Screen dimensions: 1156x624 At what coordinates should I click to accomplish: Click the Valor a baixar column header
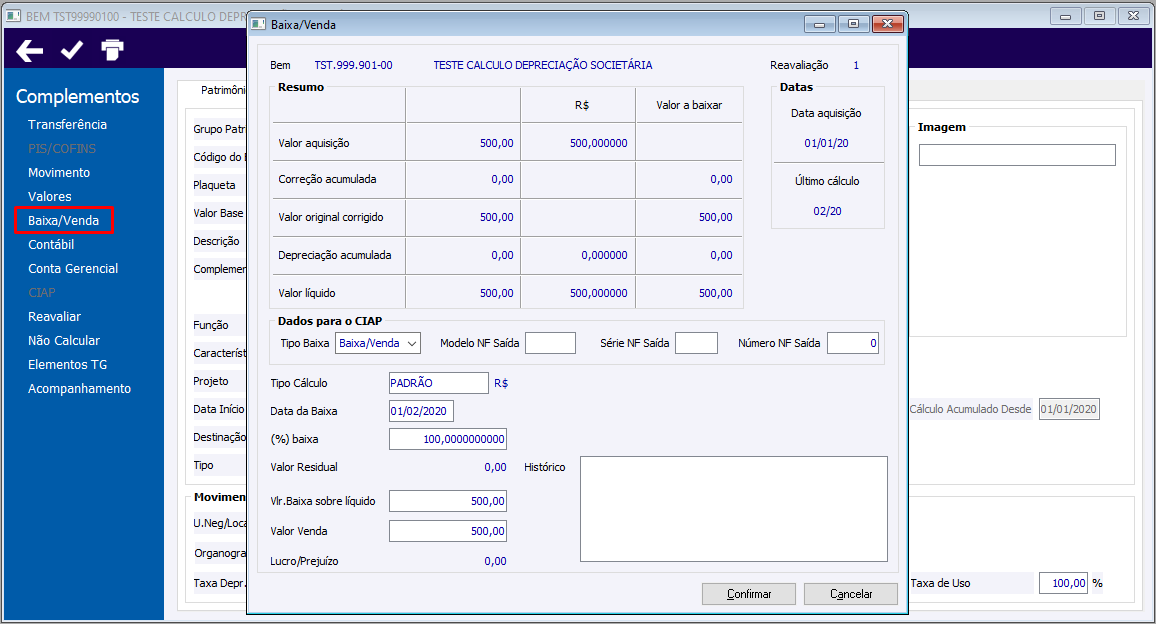pos(689,105)
